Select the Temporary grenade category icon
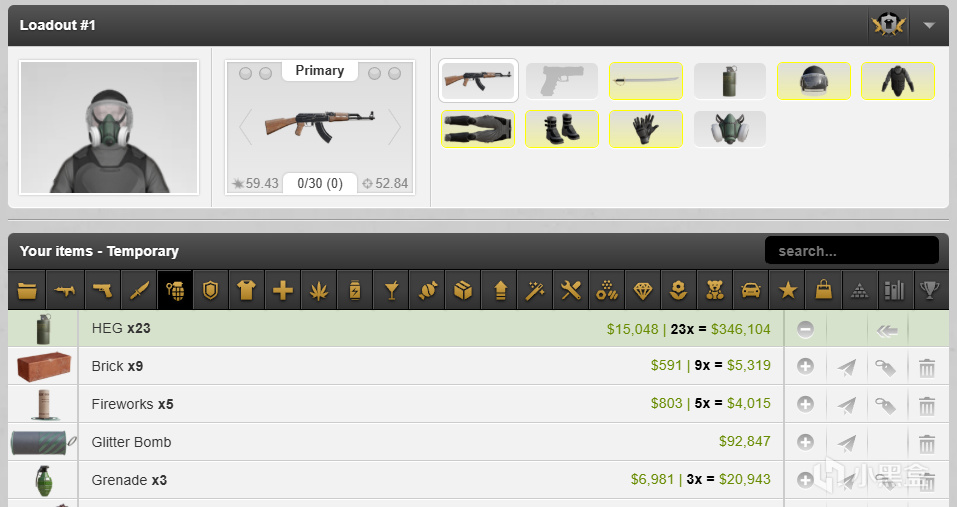This screenshot has height=507, width=957. pyautogui.click(x=175, y=290)
